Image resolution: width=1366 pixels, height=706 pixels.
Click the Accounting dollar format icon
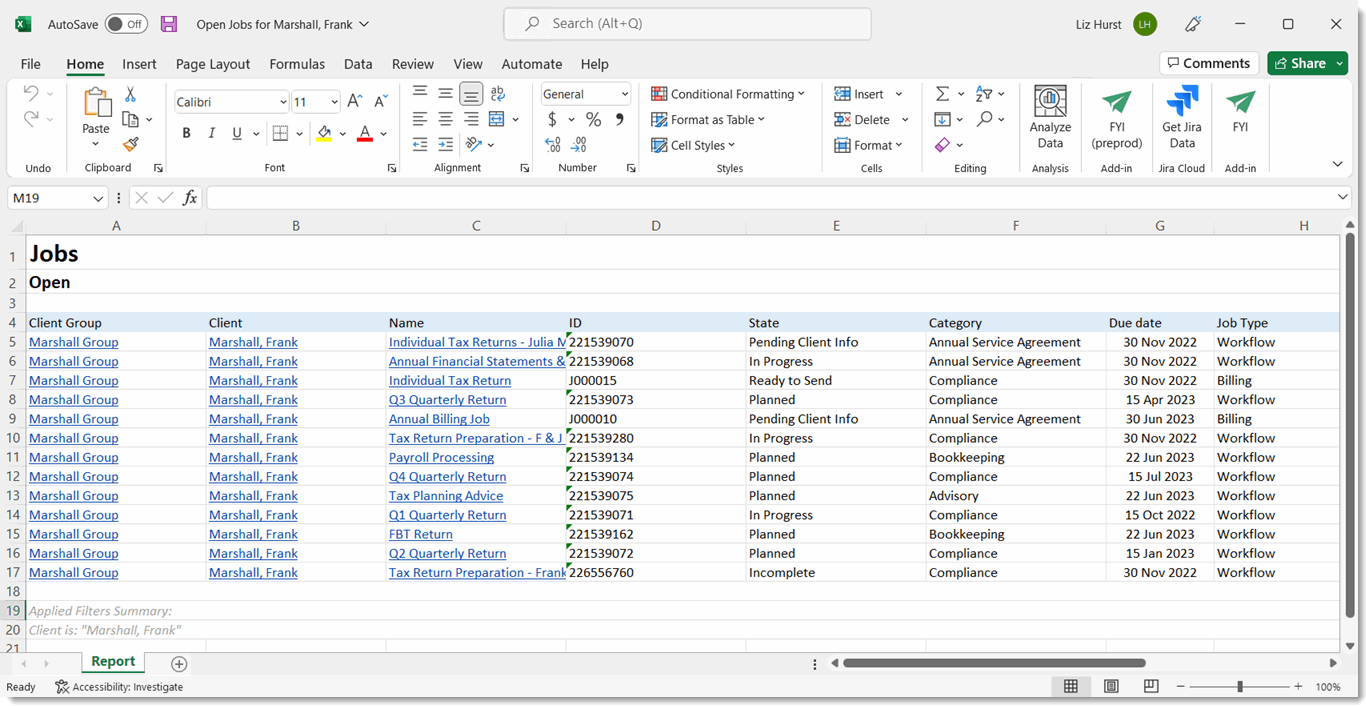(552, 119)
